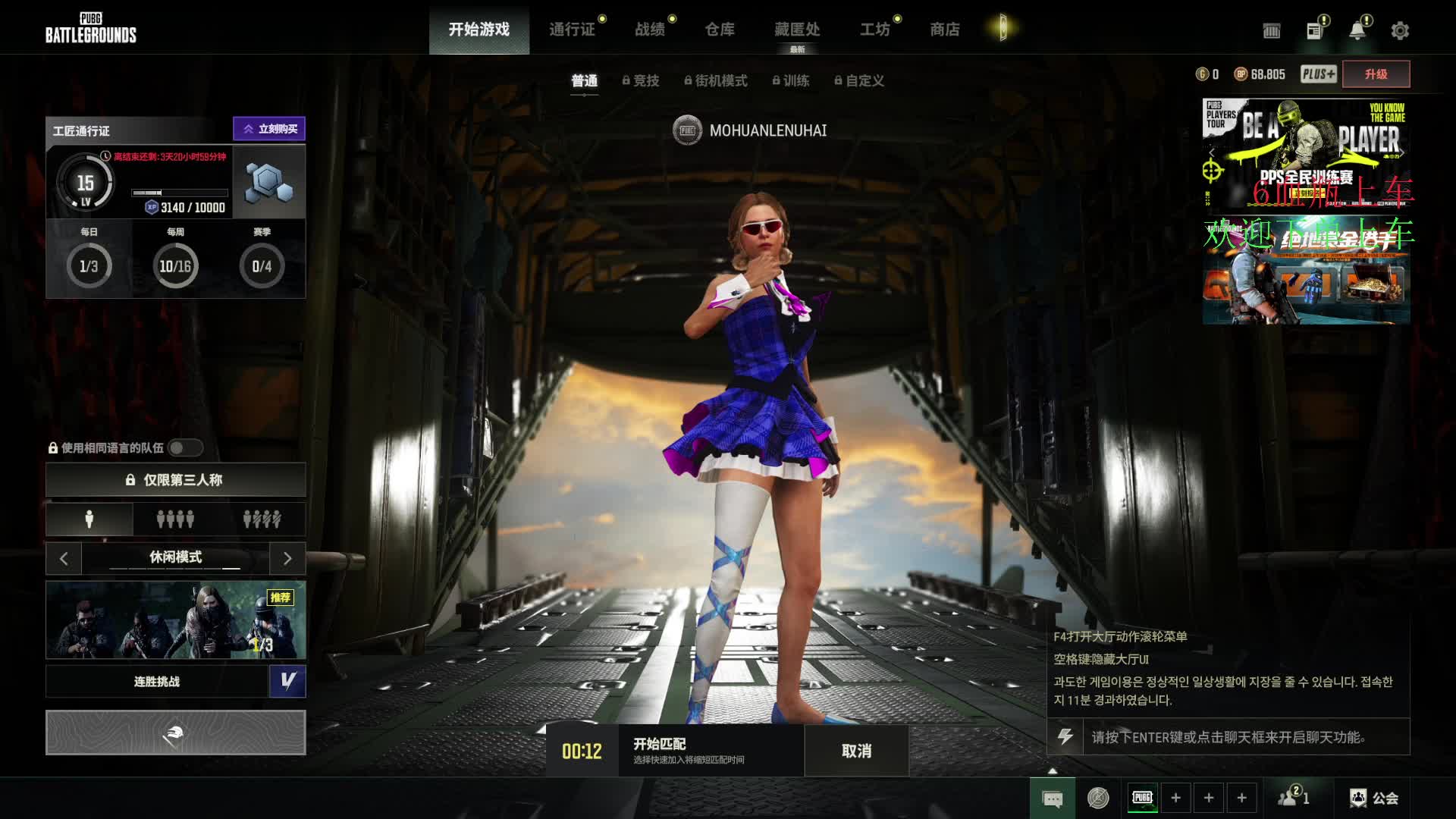Expand chat panel with up triangle
This screenshot has height=819, width=1456.
coord(1053,770)
